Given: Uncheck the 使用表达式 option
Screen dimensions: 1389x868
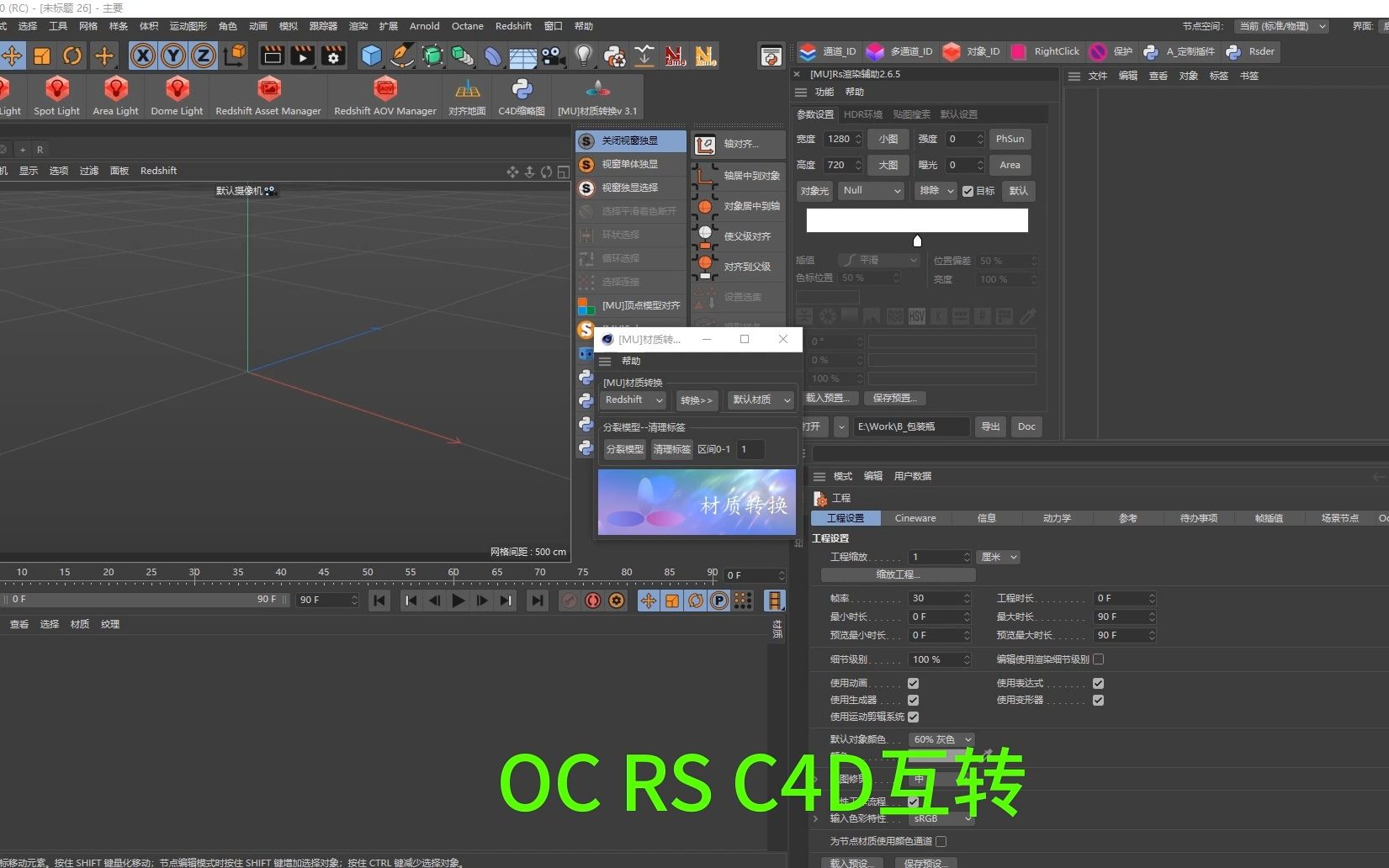Looking at the screenshot, I should coord(1097,683).
